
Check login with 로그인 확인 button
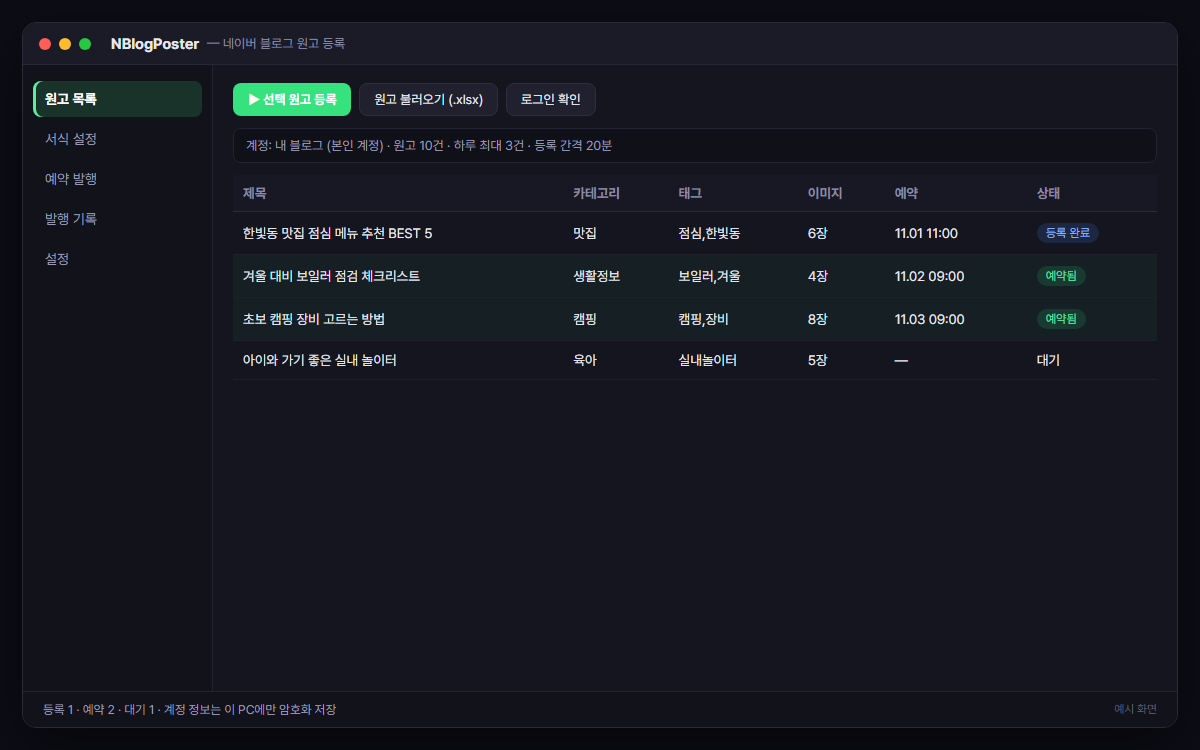click(551, 99)
